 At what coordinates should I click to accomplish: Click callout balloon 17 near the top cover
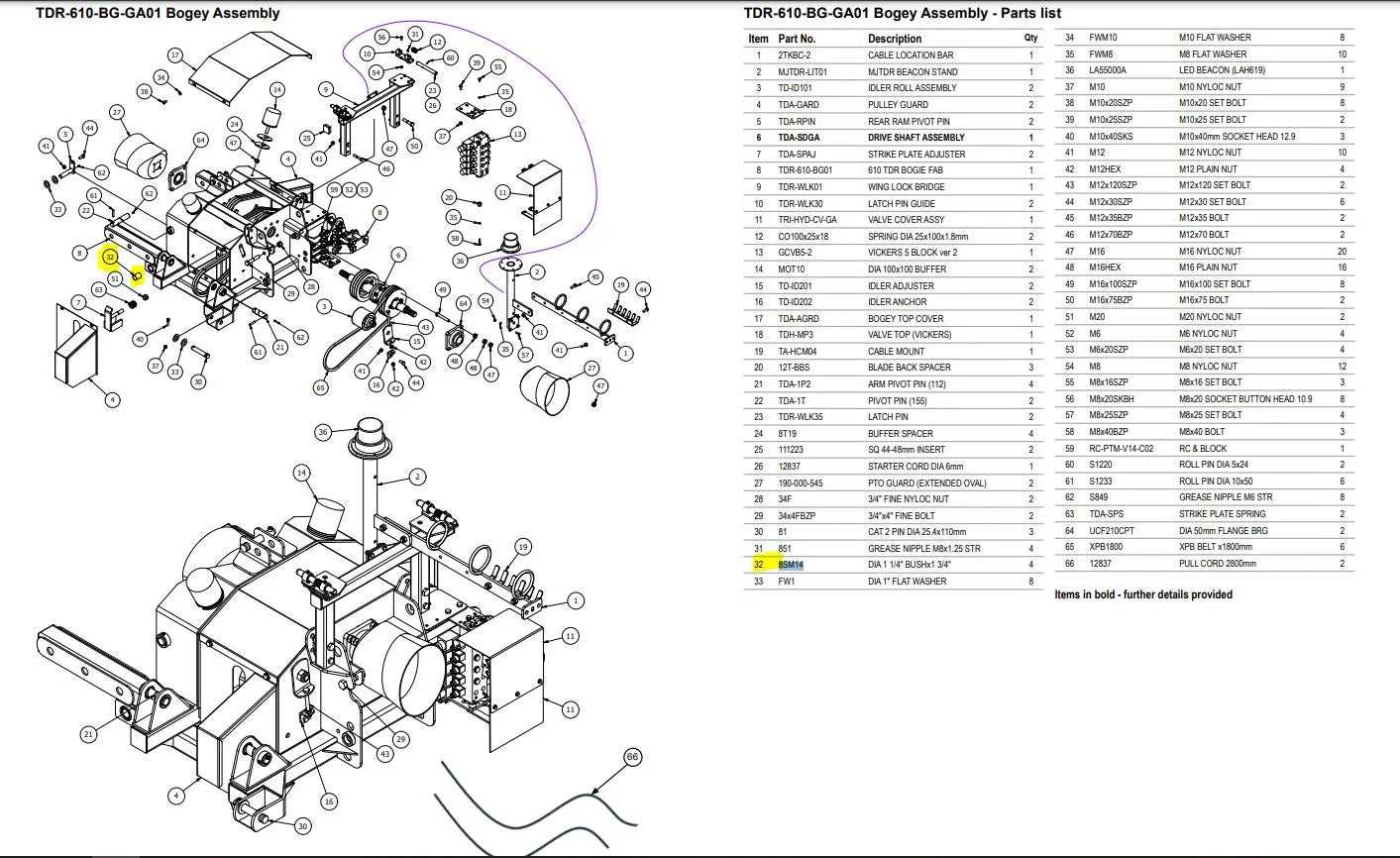pos(175,54)
